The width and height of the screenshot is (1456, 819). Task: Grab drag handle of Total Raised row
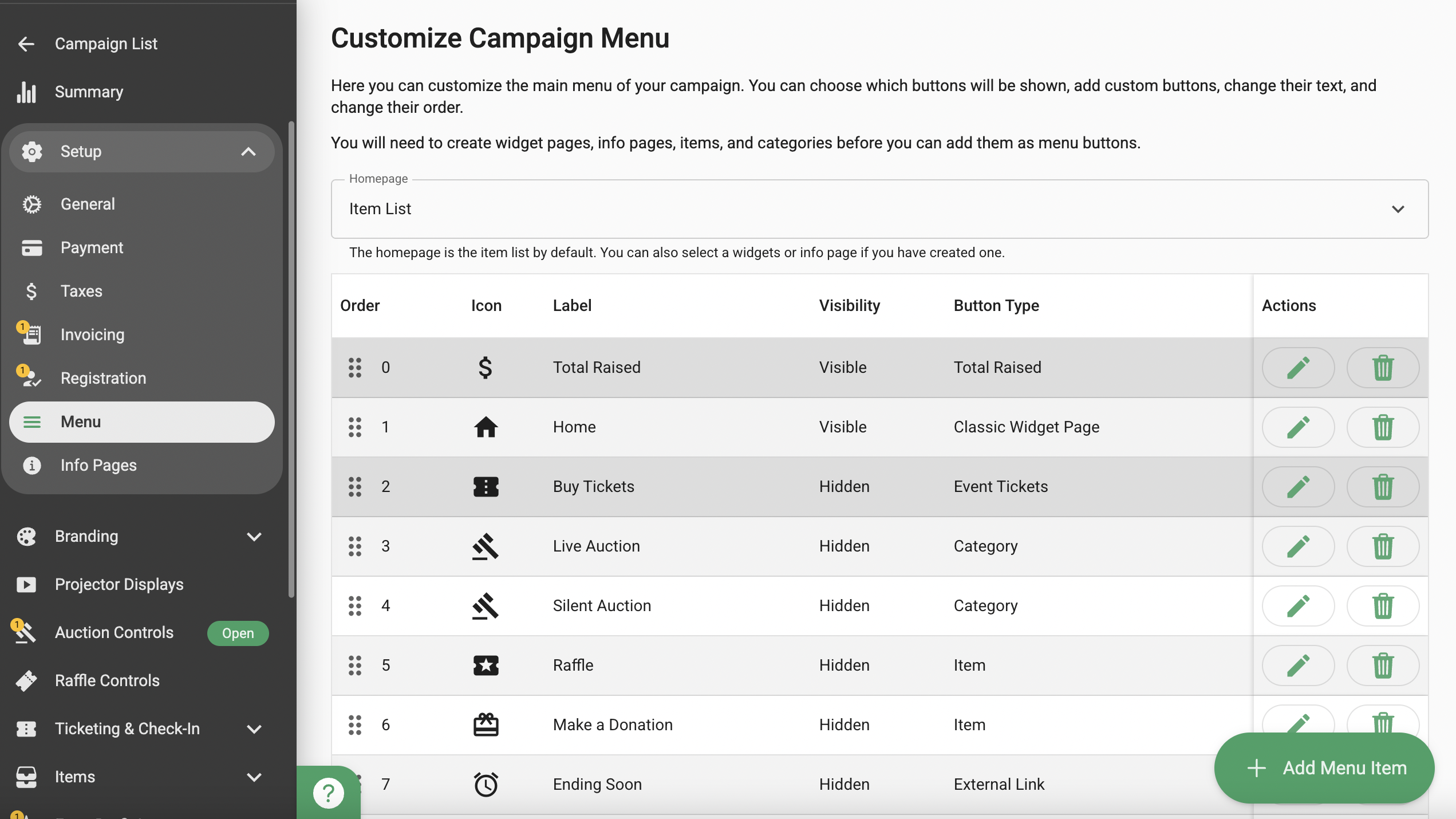point(355,368)
